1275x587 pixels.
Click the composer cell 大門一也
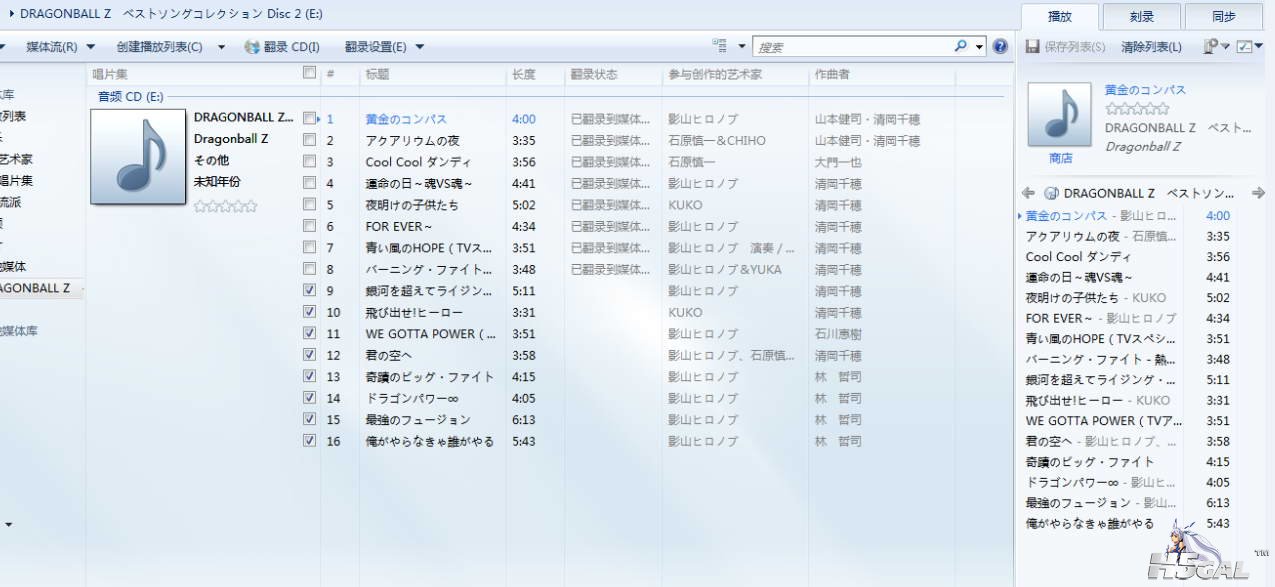838,161
